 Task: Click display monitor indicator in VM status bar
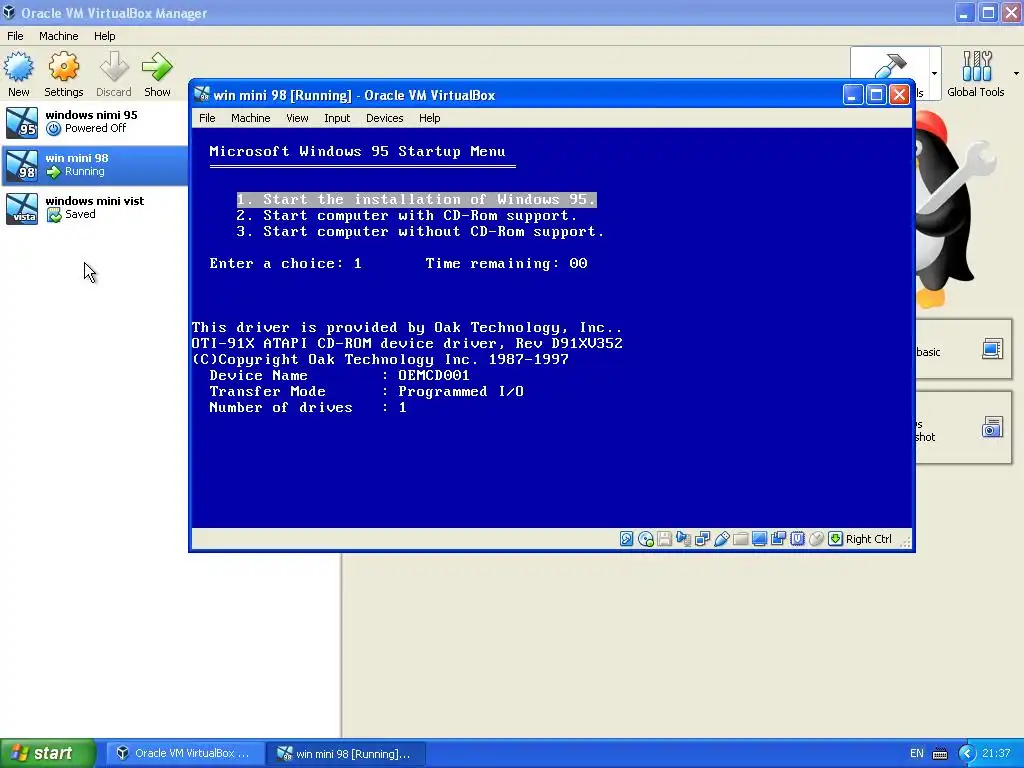(759, 539)
